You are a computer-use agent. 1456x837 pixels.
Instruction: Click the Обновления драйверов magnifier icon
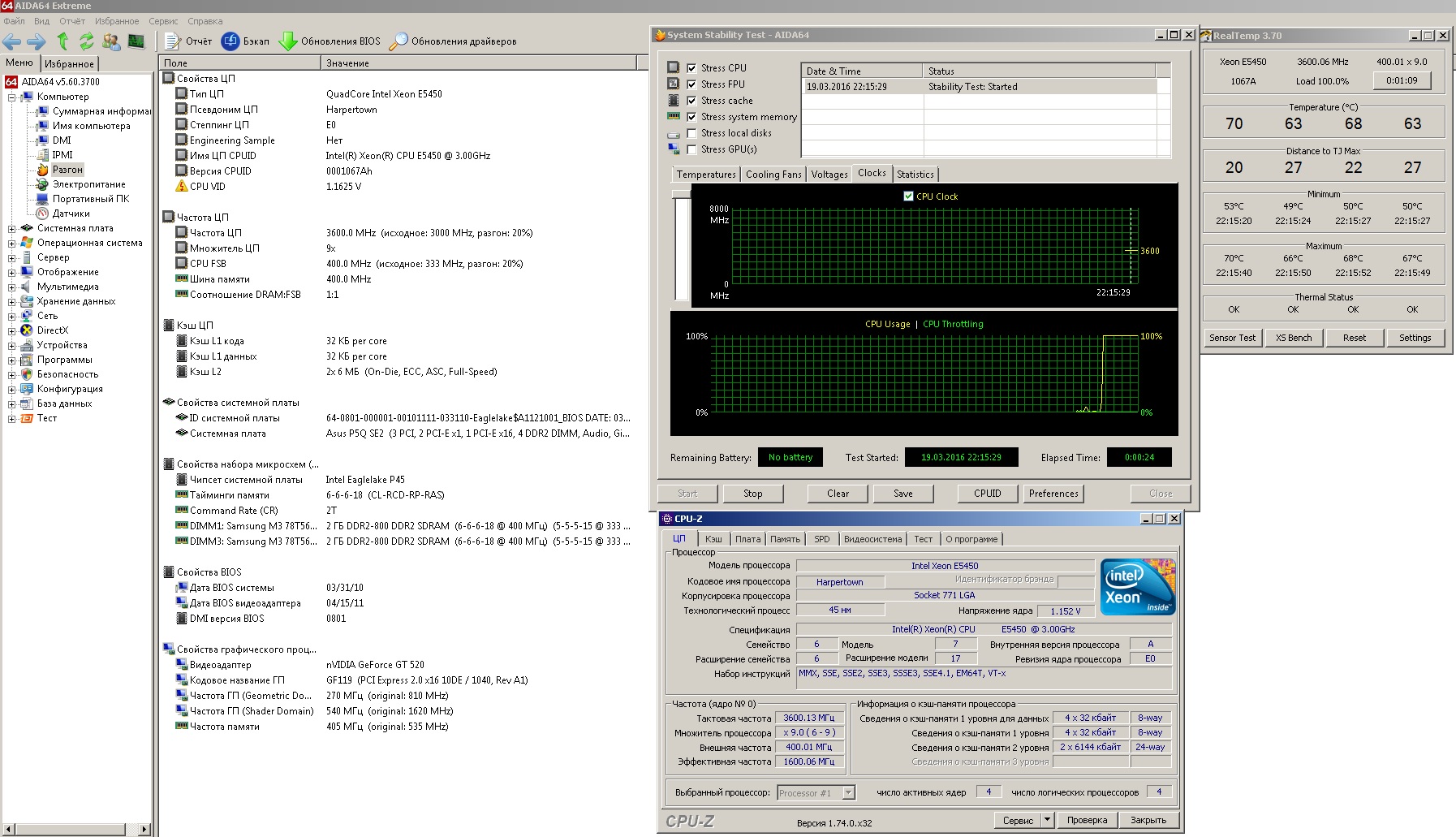pos(398,41)
